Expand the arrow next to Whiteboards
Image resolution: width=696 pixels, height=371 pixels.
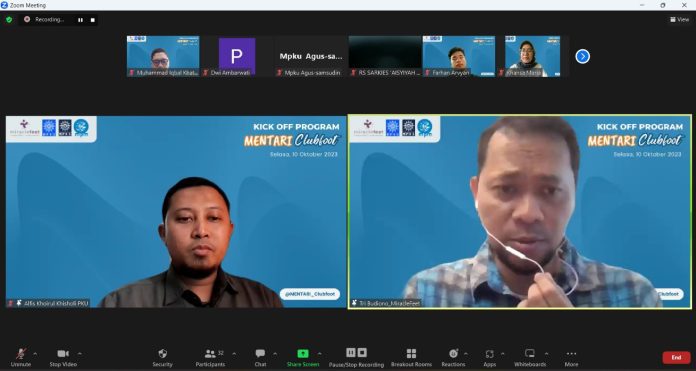[546, 354]
